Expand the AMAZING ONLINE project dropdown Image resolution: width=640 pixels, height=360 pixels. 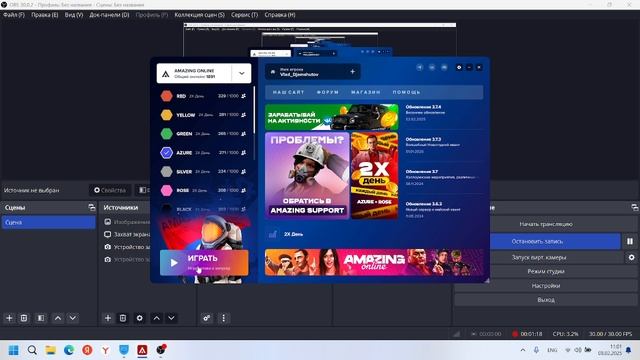coord(242,73)
